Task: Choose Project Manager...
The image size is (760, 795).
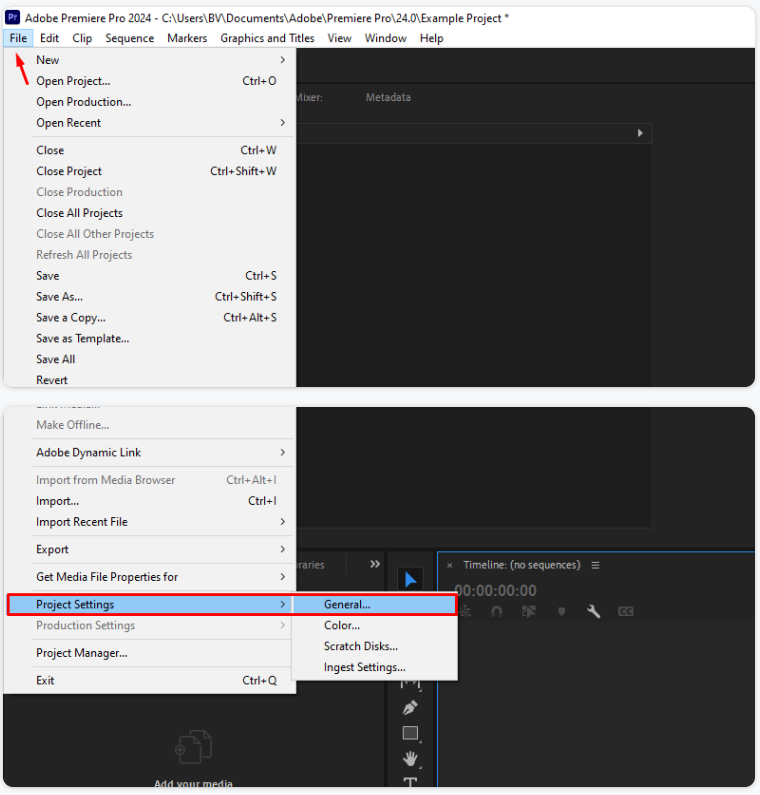Action: pos(150,653)
